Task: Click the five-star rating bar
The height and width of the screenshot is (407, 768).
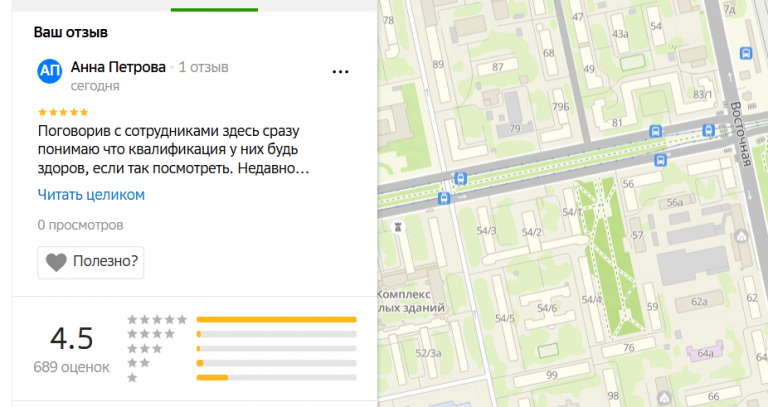Action: (x=276, y=320)
